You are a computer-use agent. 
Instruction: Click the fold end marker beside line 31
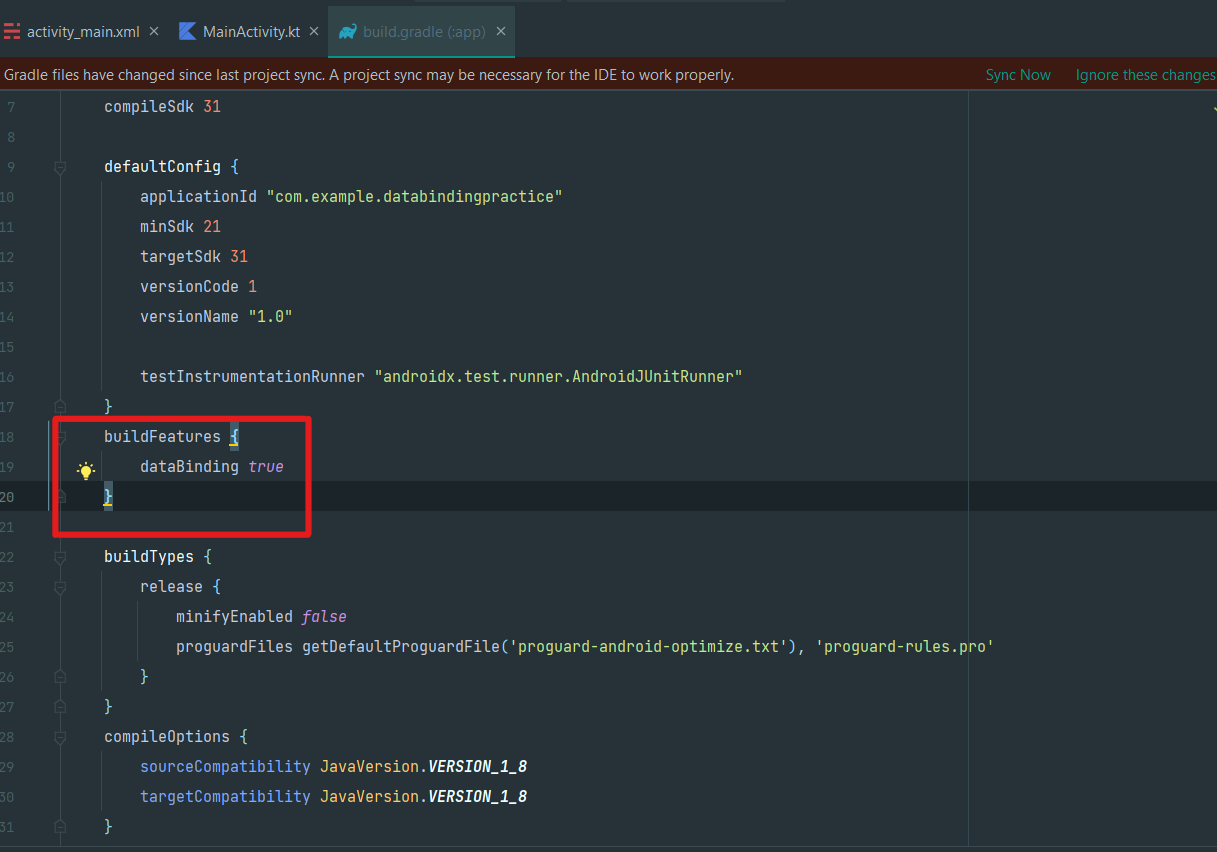[59, 826]
